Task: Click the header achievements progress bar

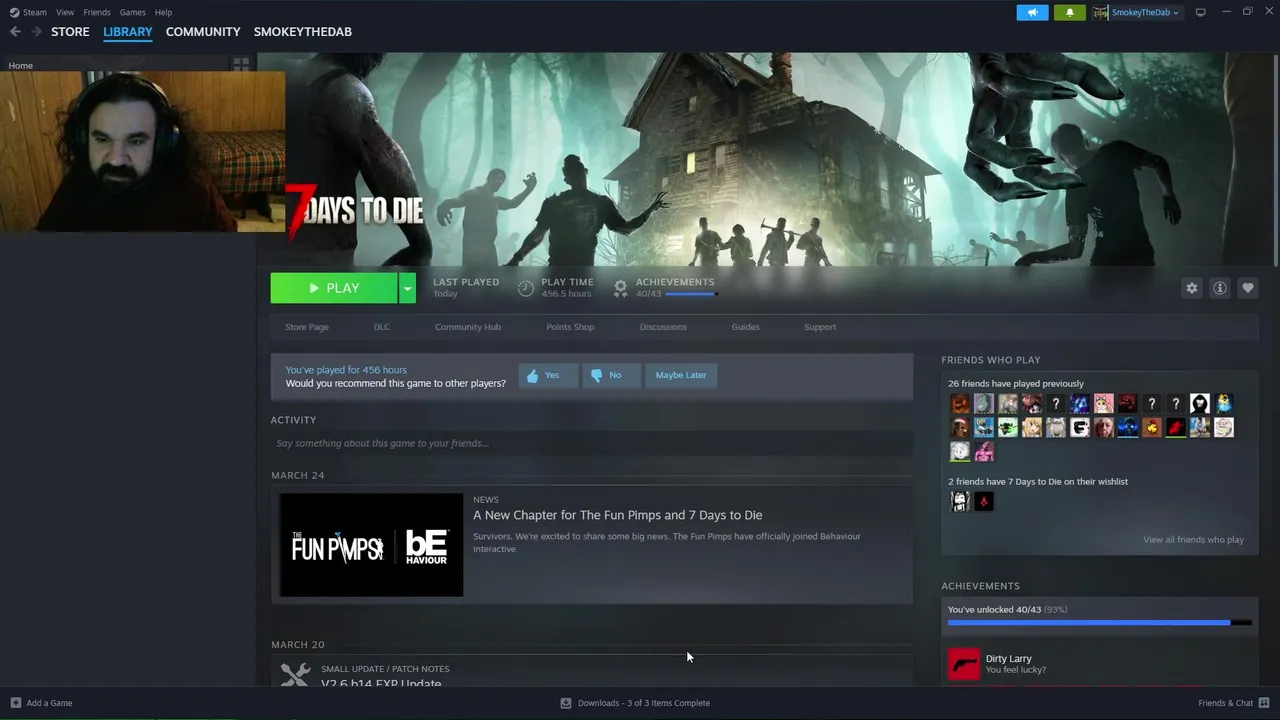Action: 690,294
